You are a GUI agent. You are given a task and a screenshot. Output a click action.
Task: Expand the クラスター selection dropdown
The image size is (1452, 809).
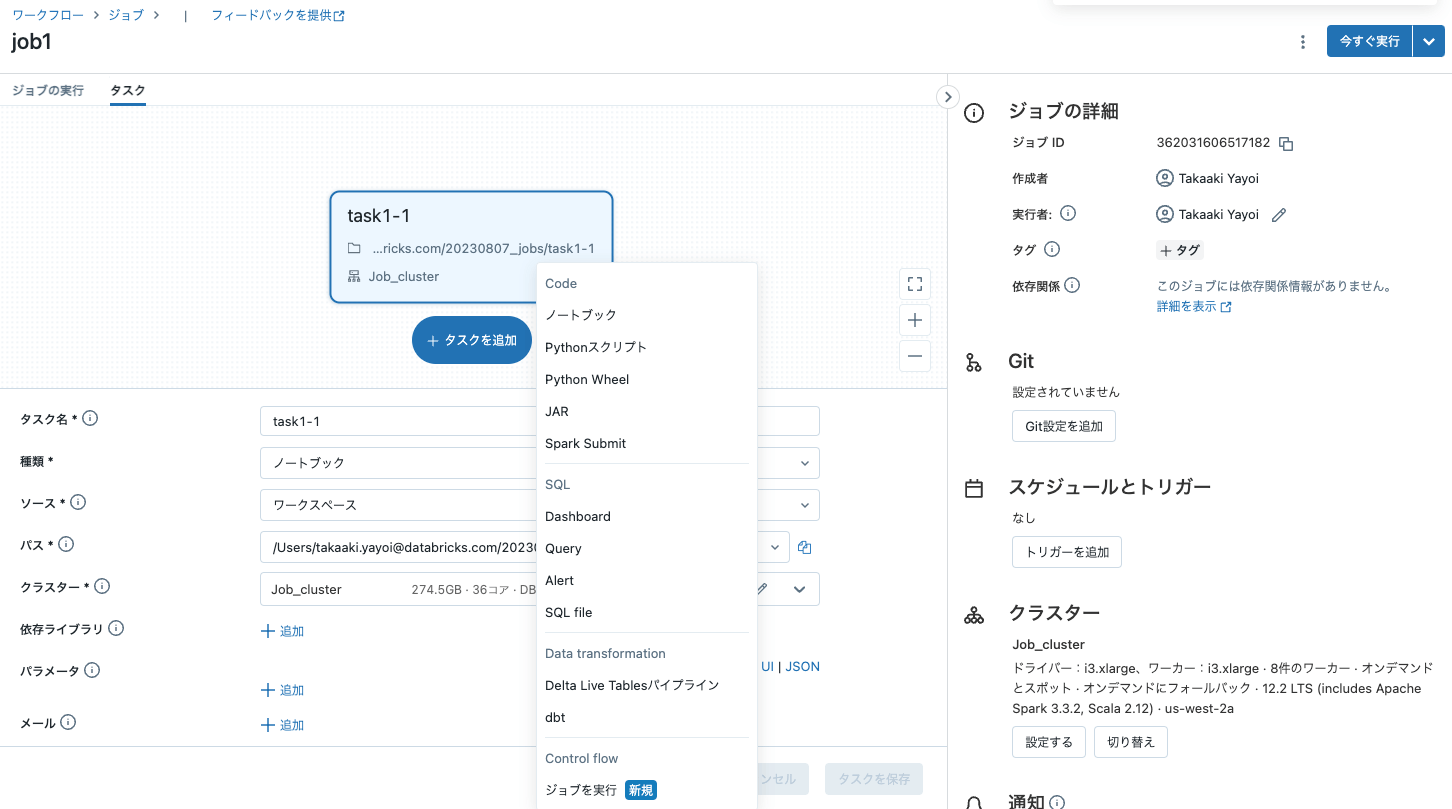pyautogui.click(x=799, y=589)
